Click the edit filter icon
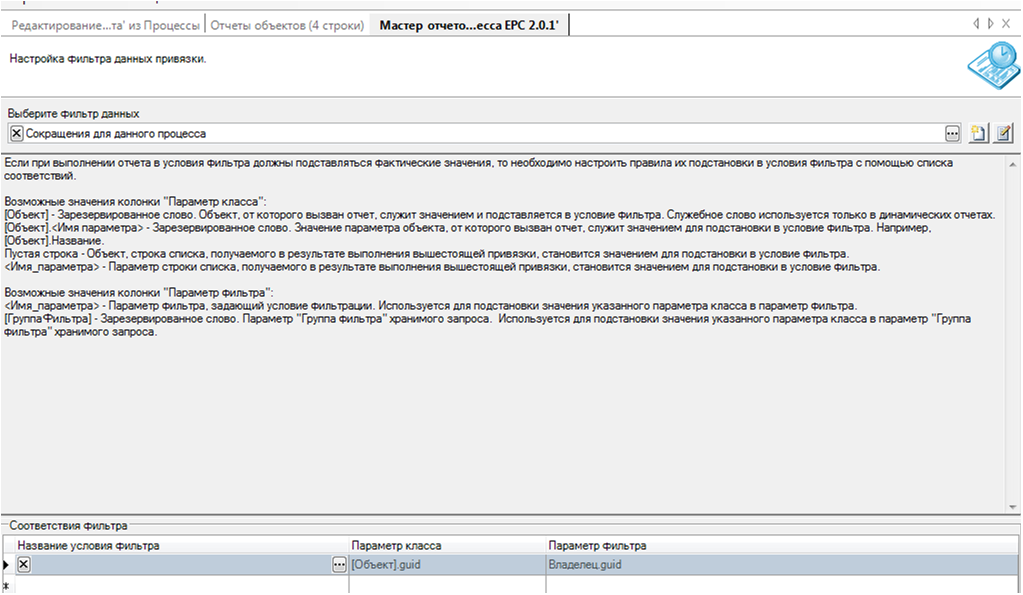This screenshot has height=595, width=1023. [1004, 133]
